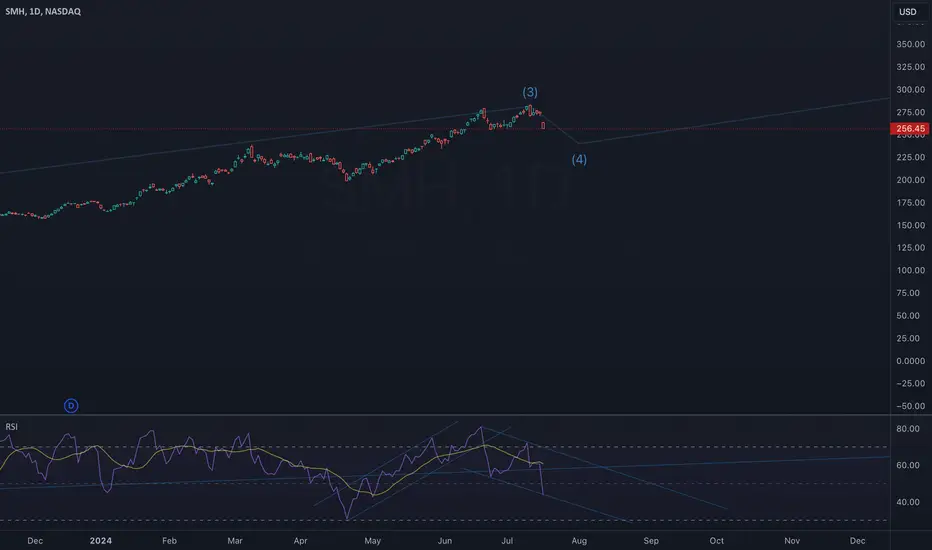Click the blue D dividend marker icon
Viewport: 932px width, 550px height.
71,406
